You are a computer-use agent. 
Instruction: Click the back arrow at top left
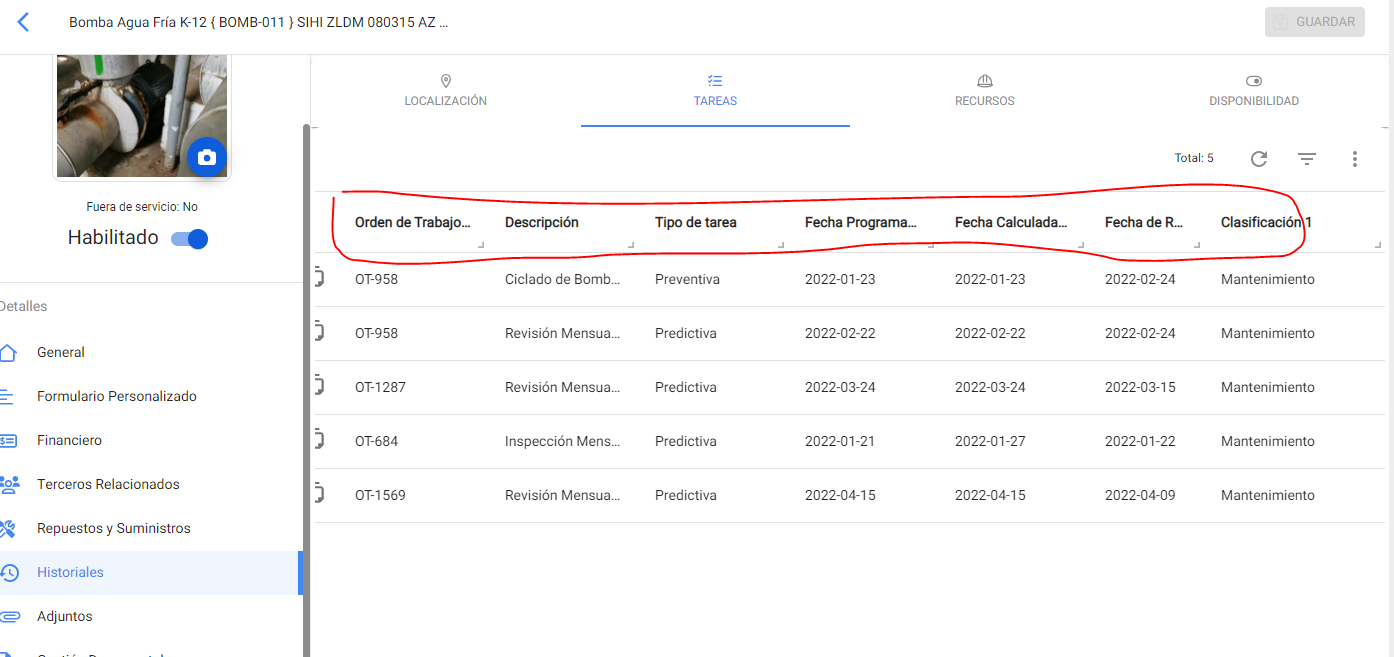coord(24,22)
